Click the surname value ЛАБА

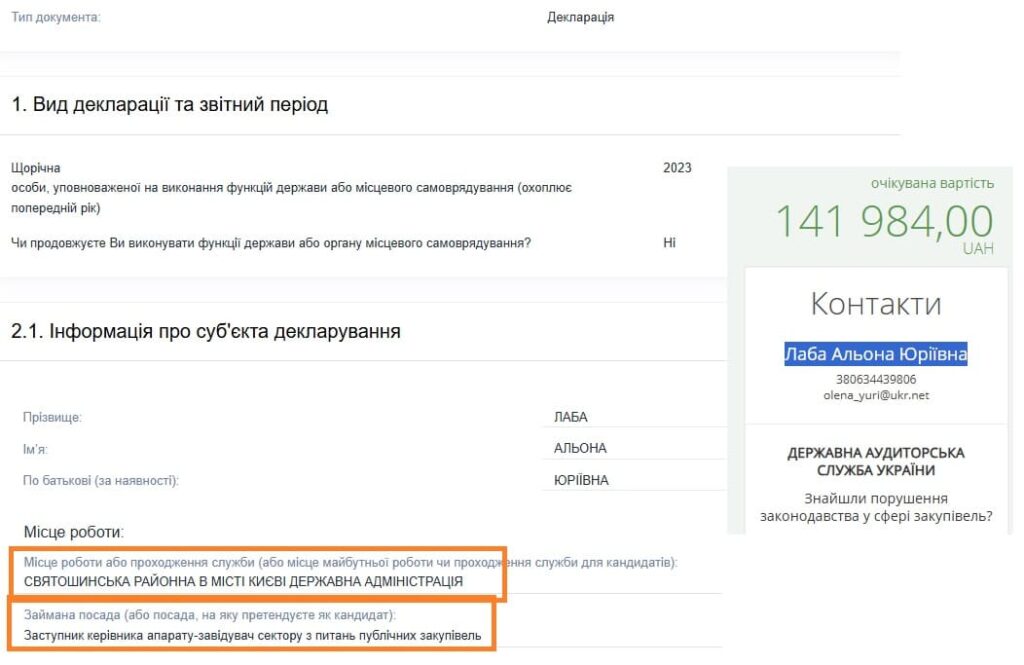[x=571, y=417]
